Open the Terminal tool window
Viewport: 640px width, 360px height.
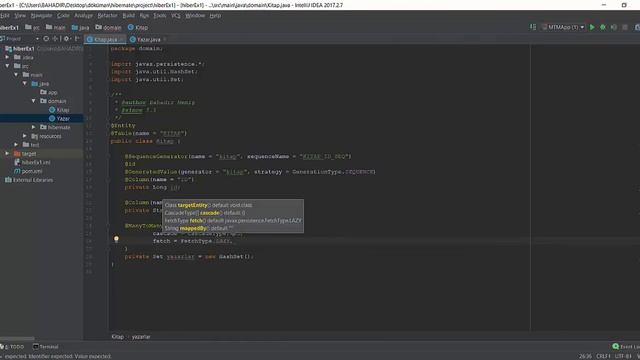pyautogui.click(x=46, y=347)
